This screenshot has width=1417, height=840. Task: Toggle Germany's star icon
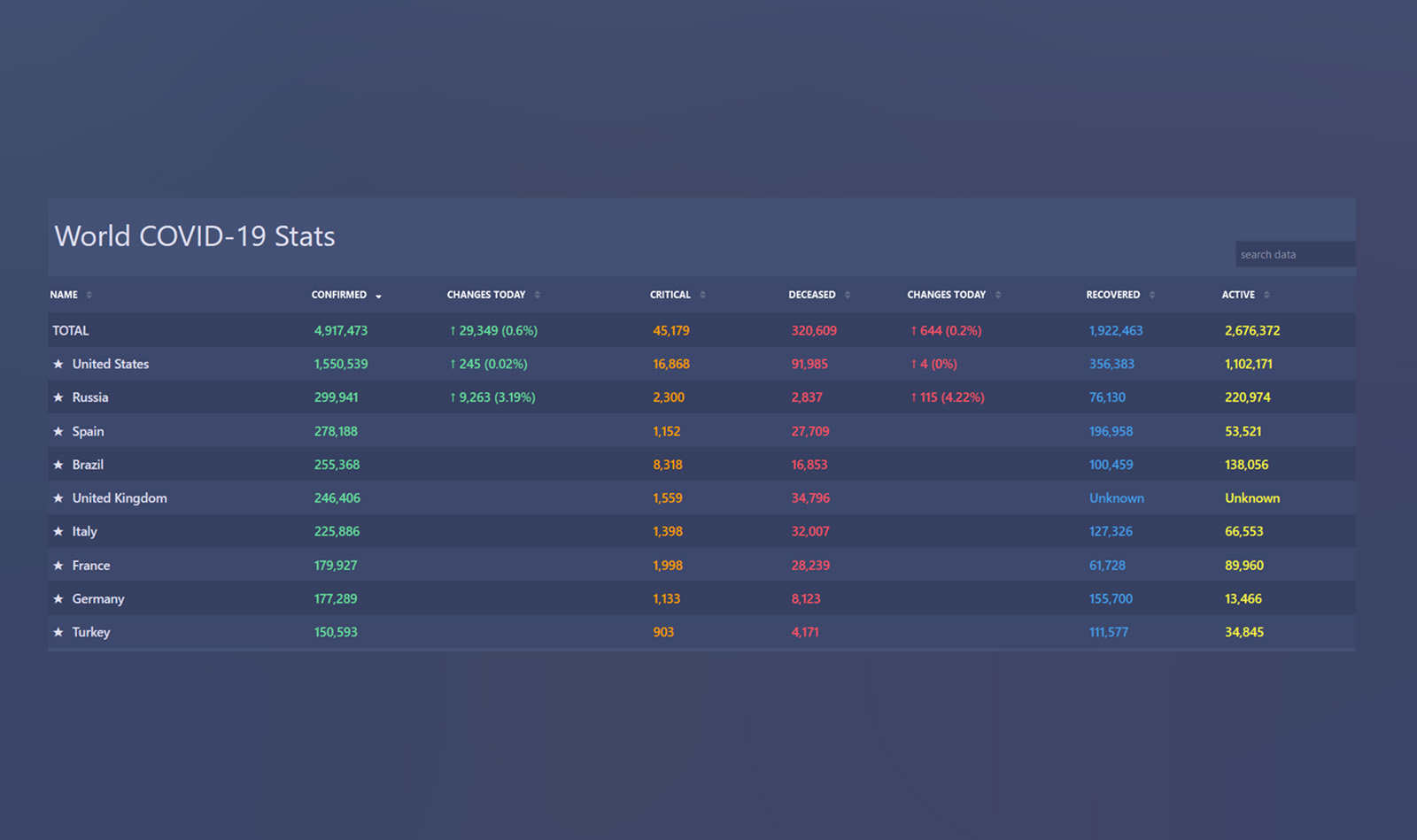click(58, 599)
